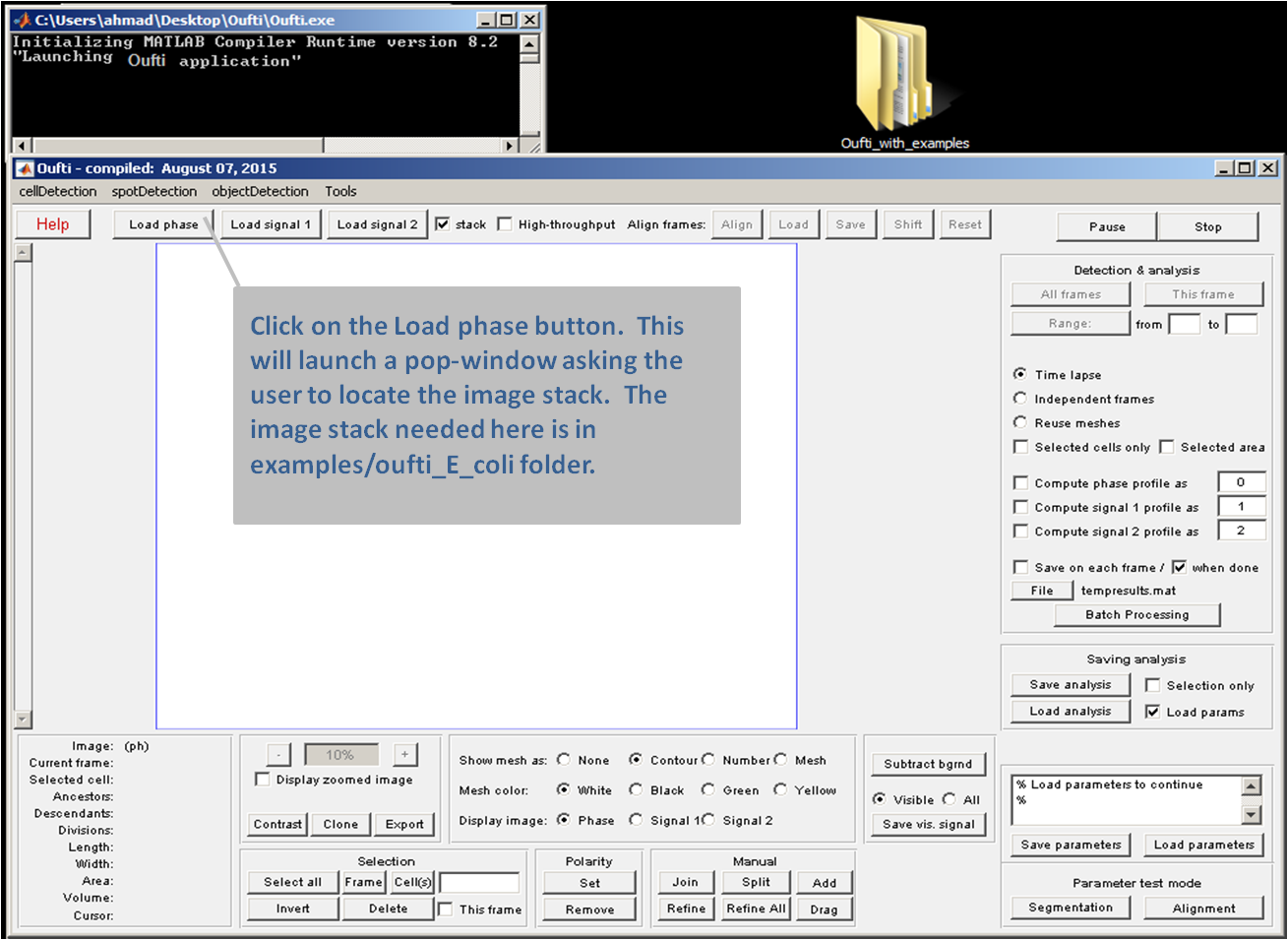Enable Save on each frame checkbox
Screen dimensions: 1288x940
1020,568
